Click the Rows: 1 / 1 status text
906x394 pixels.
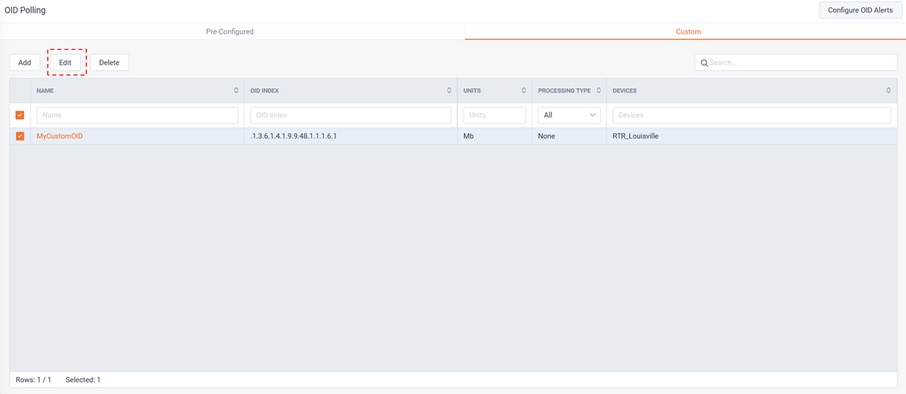tap(34, 380)
